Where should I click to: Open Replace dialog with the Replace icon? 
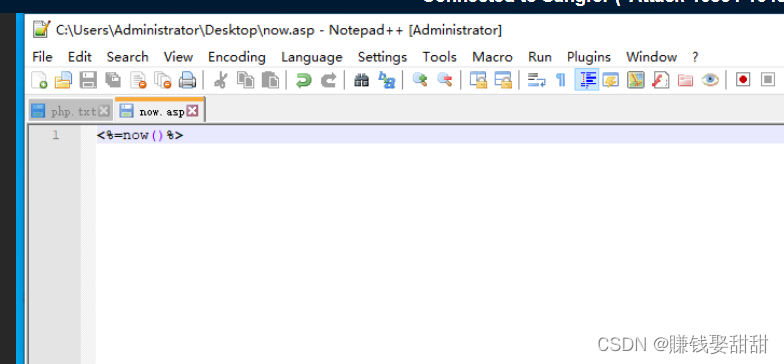click(x=386, y=80)
